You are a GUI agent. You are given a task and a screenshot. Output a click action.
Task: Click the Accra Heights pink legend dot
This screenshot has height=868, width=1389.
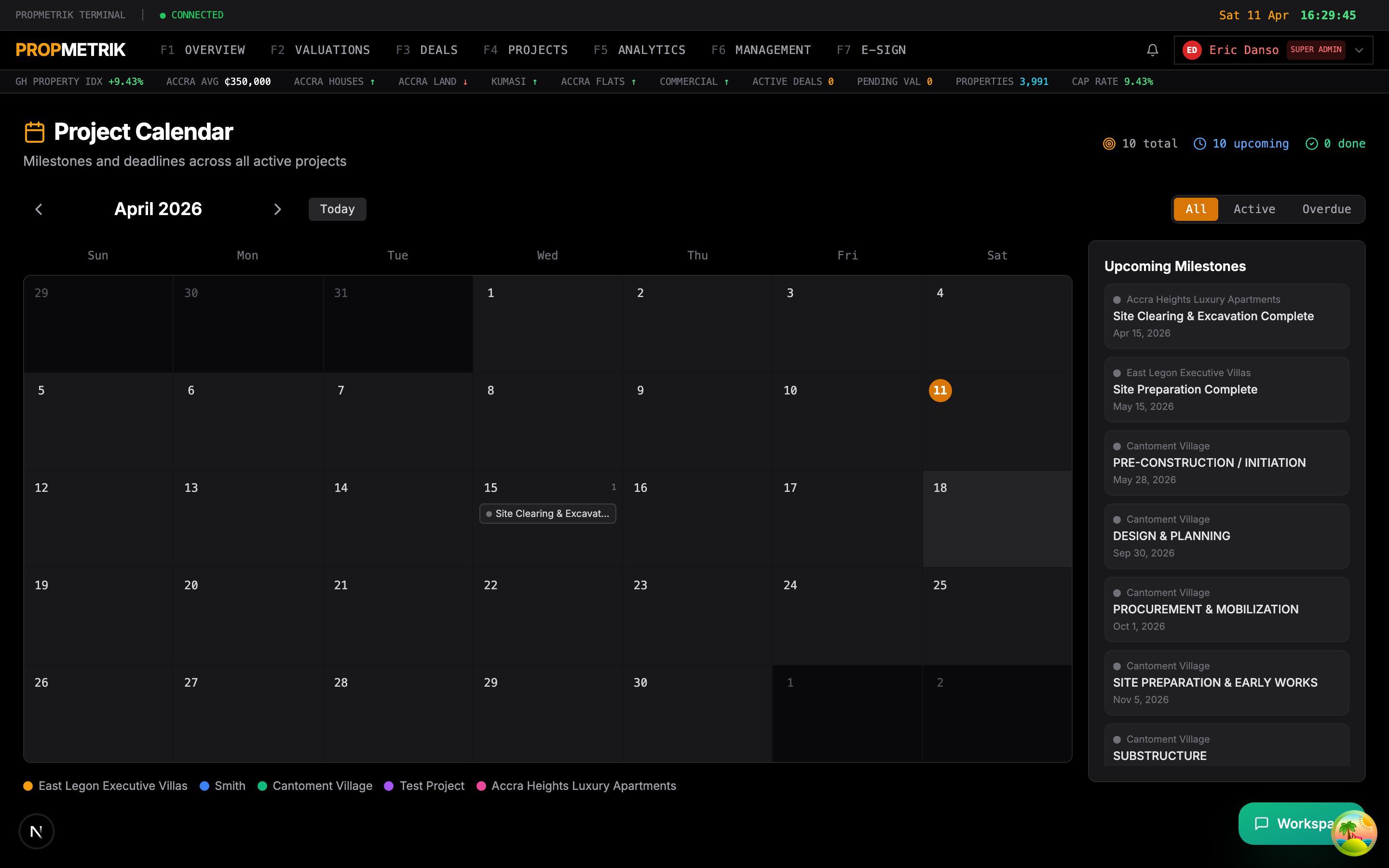click(x=481, y=786)
